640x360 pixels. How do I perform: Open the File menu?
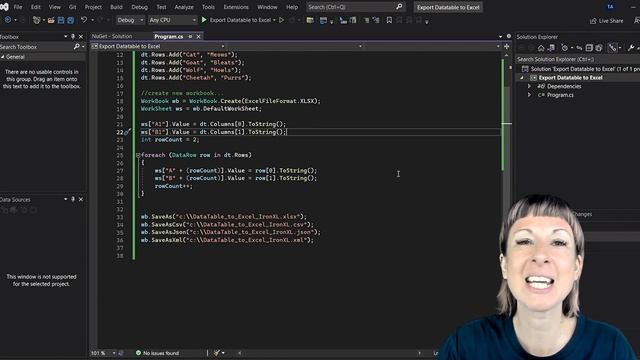tap(18, 7)
